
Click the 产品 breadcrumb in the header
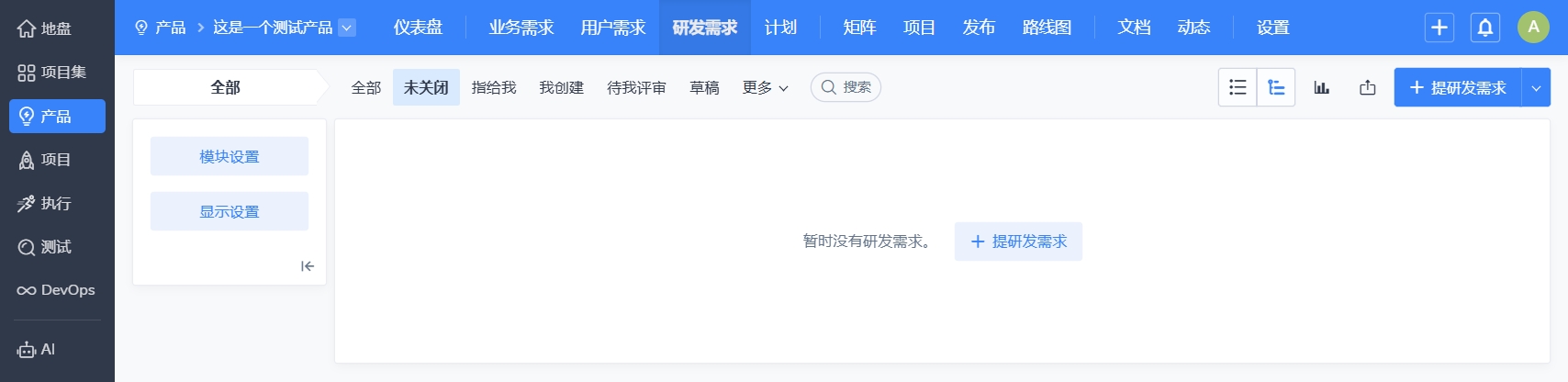[161, 28]
